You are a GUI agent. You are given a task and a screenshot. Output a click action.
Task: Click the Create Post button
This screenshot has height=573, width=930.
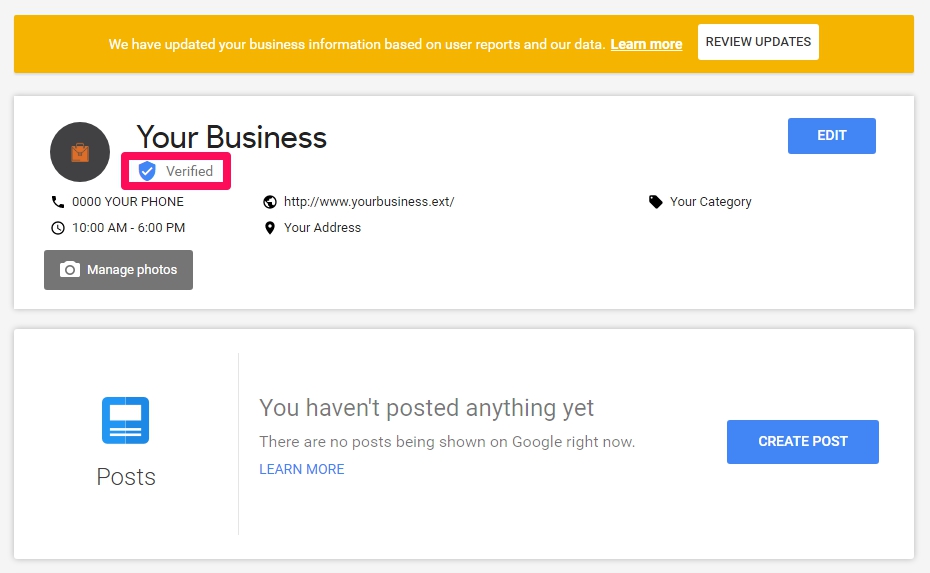click(802, 442)
